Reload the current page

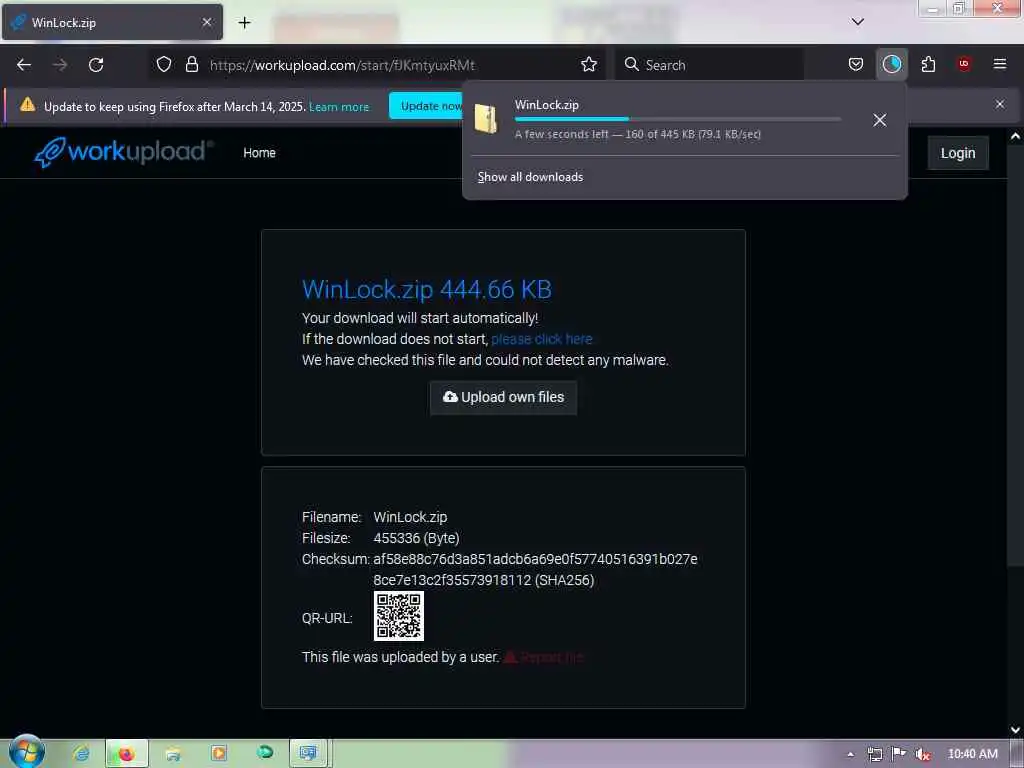point(96,65)
